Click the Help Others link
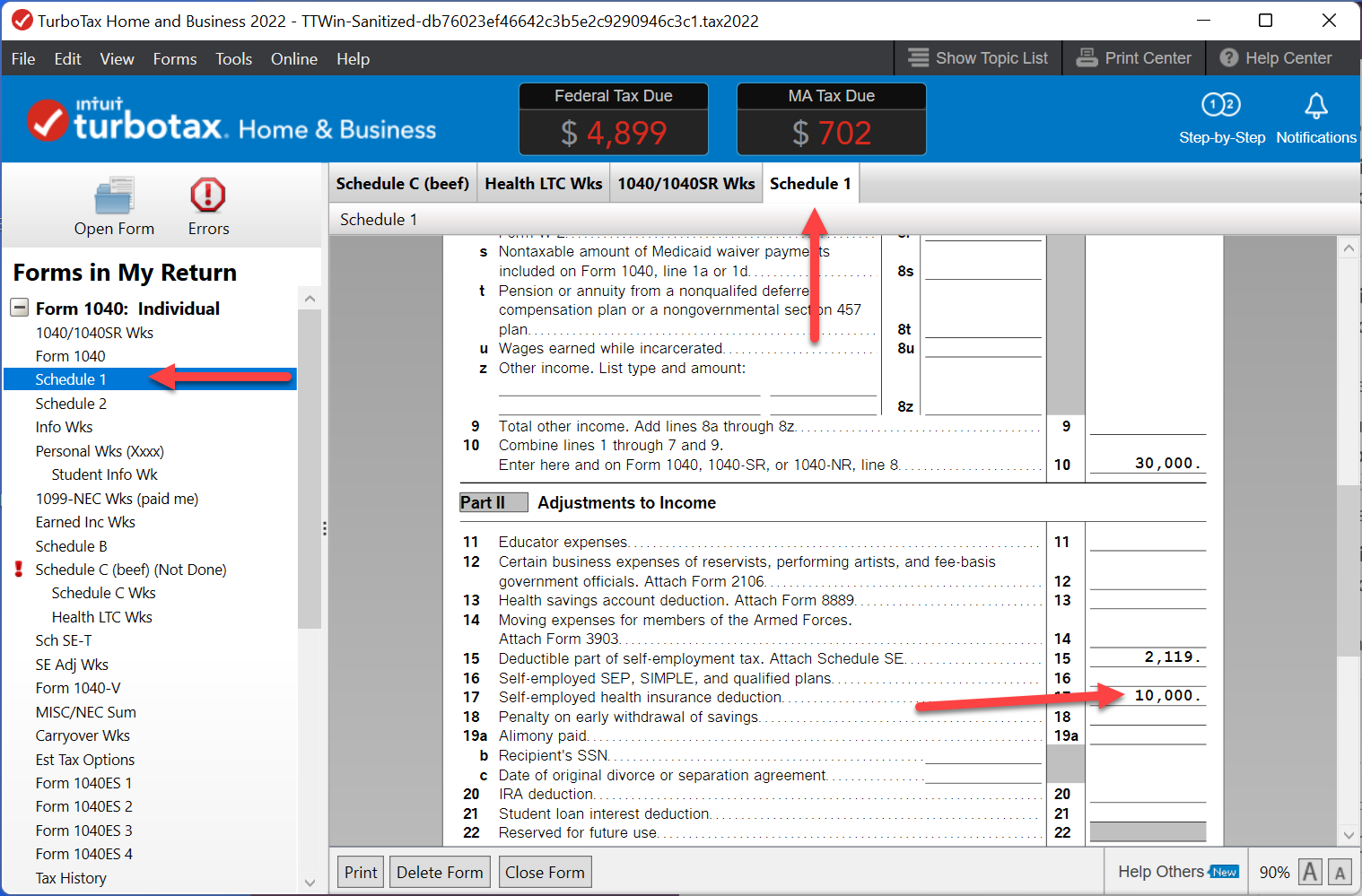The width and height of the screenshot is (1362, 896). coord(1160,872)
